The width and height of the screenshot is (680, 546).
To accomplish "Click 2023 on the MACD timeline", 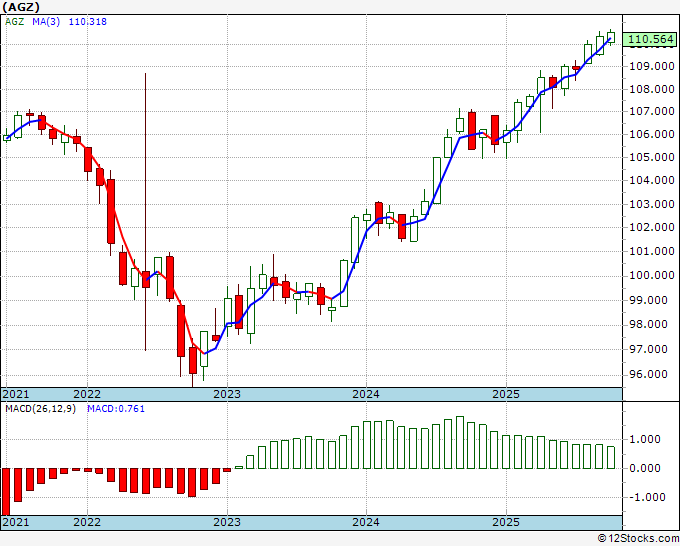I will point(227,522).
